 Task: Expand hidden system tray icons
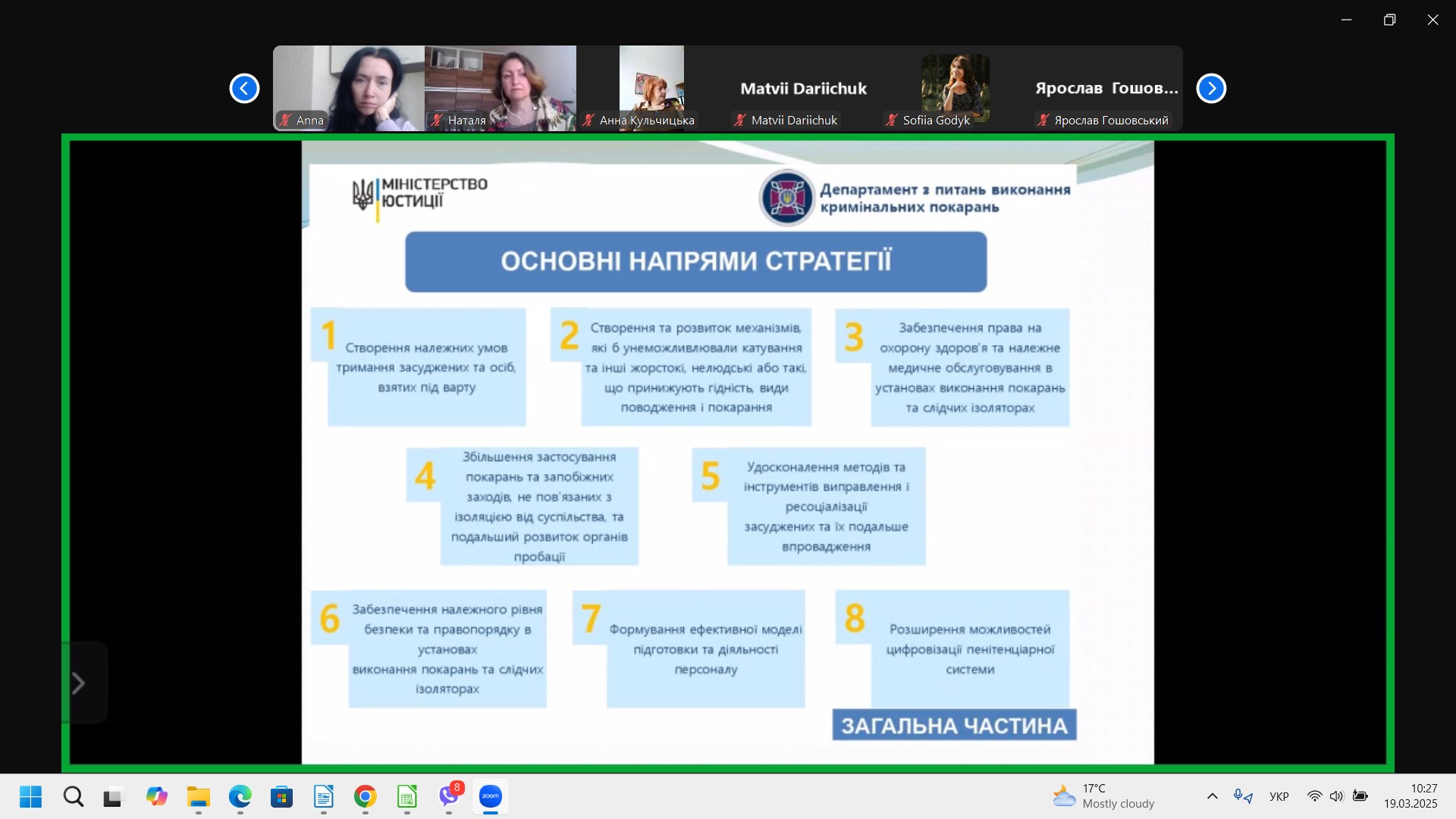(x=1212, y=796)
